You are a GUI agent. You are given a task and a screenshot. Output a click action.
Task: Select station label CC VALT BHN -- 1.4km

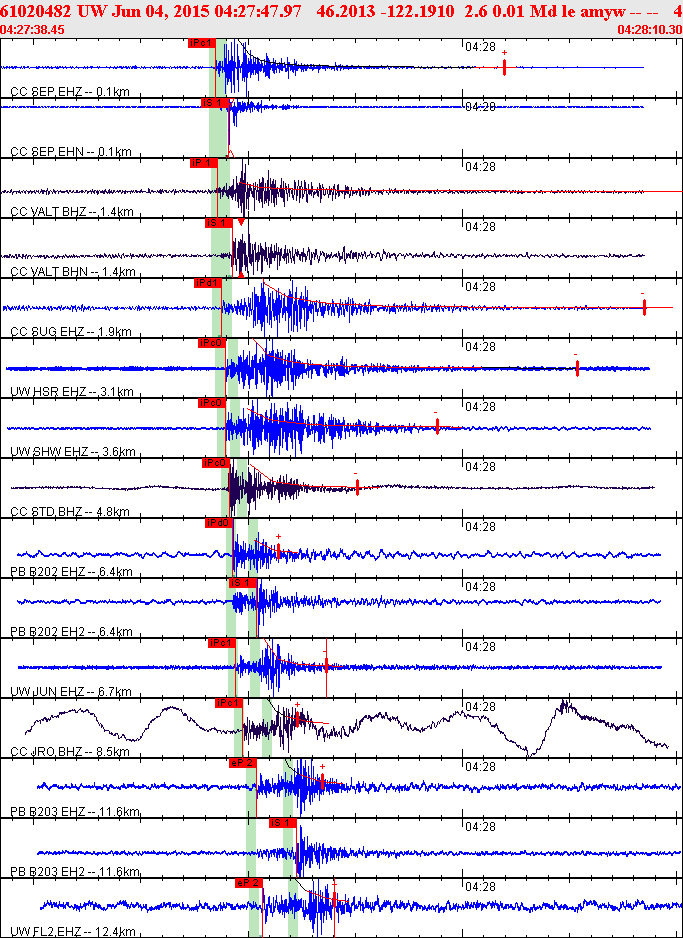pos(72,272)
